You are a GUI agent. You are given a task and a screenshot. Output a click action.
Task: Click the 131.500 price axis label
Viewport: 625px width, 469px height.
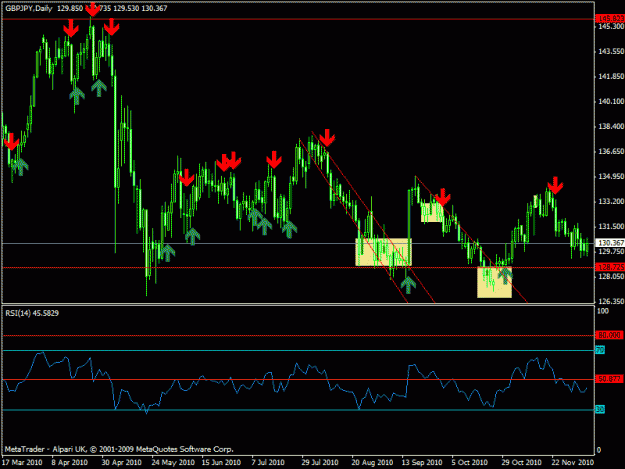(611, 226)
